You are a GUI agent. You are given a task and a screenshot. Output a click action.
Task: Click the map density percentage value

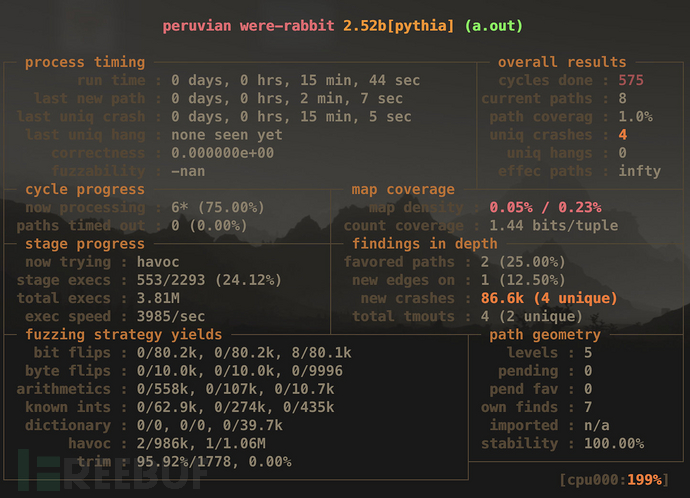545,207
